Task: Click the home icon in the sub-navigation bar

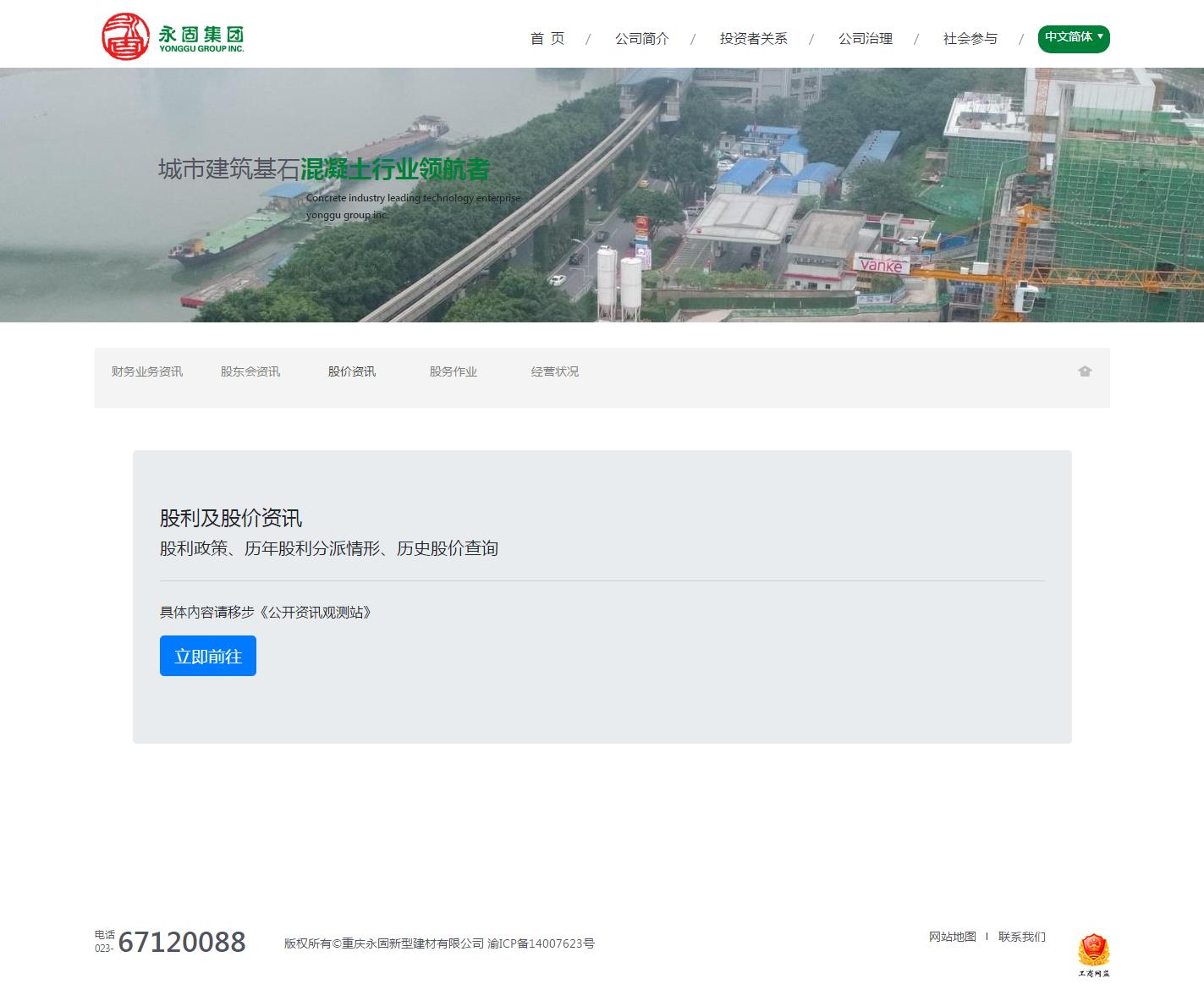Action: (x=1085, y=371)
